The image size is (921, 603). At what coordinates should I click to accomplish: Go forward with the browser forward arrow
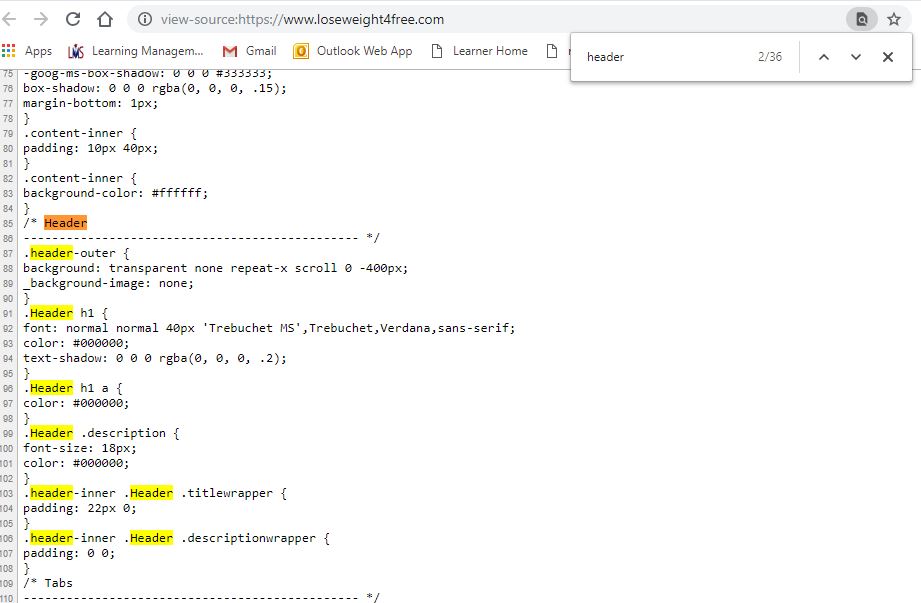click(x=41, y=19)
